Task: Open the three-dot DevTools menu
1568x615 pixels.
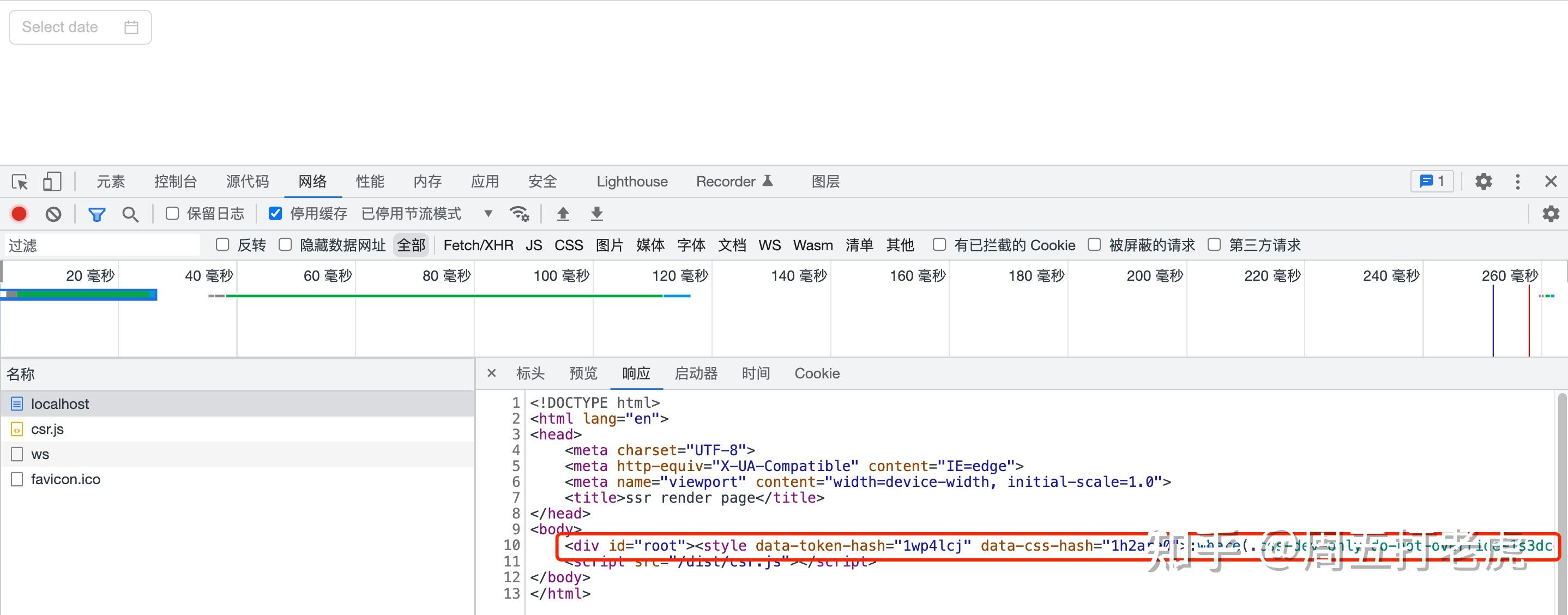Action: tap(1517, 182)
